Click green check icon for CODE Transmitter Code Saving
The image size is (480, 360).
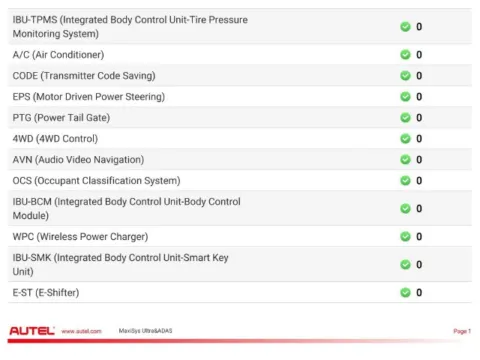405,76
